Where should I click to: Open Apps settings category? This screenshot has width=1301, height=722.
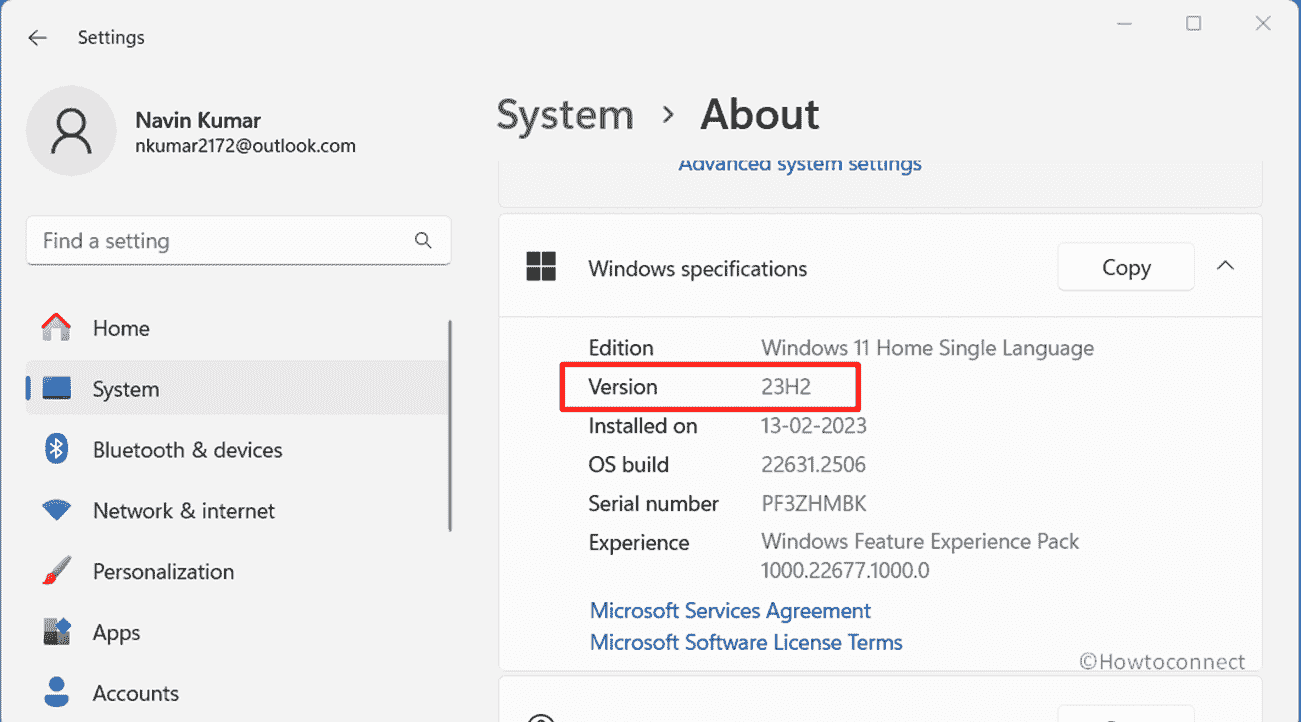coord(238,633)
